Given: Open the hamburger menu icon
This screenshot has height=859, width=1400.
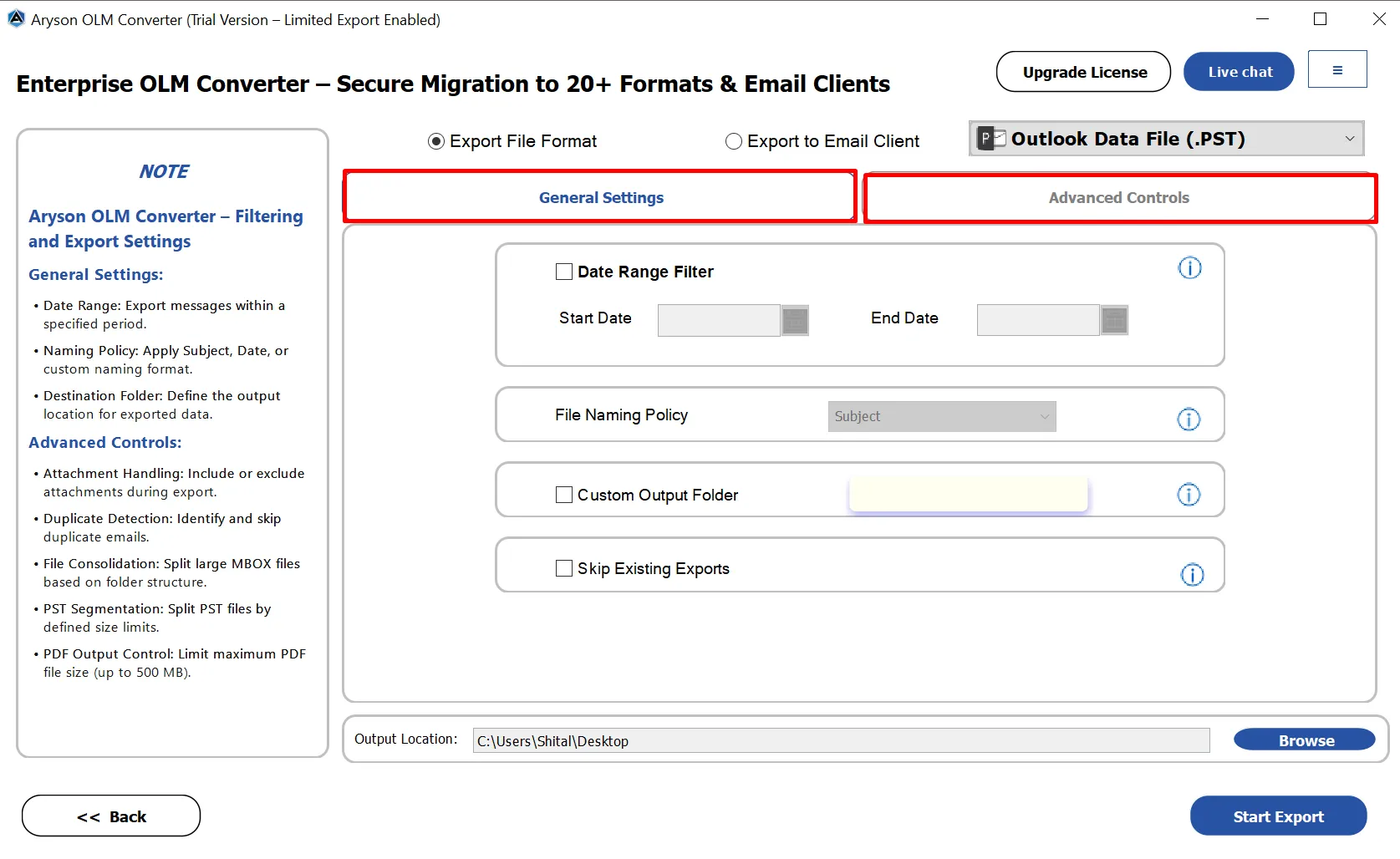Looking at the screenshot, I should tap(1337, 70).
